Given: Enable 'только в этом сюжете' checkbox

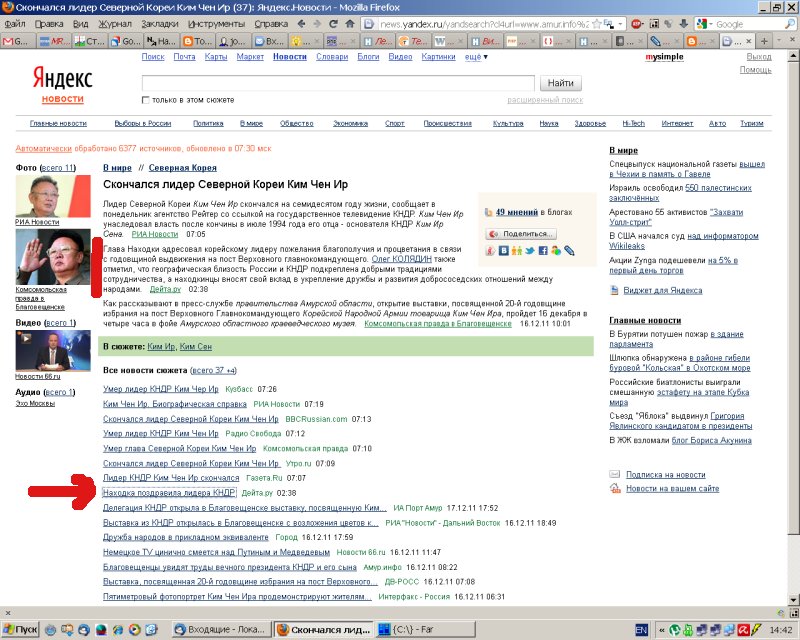Looking at the screenshot, I should (x=146, y=100).
